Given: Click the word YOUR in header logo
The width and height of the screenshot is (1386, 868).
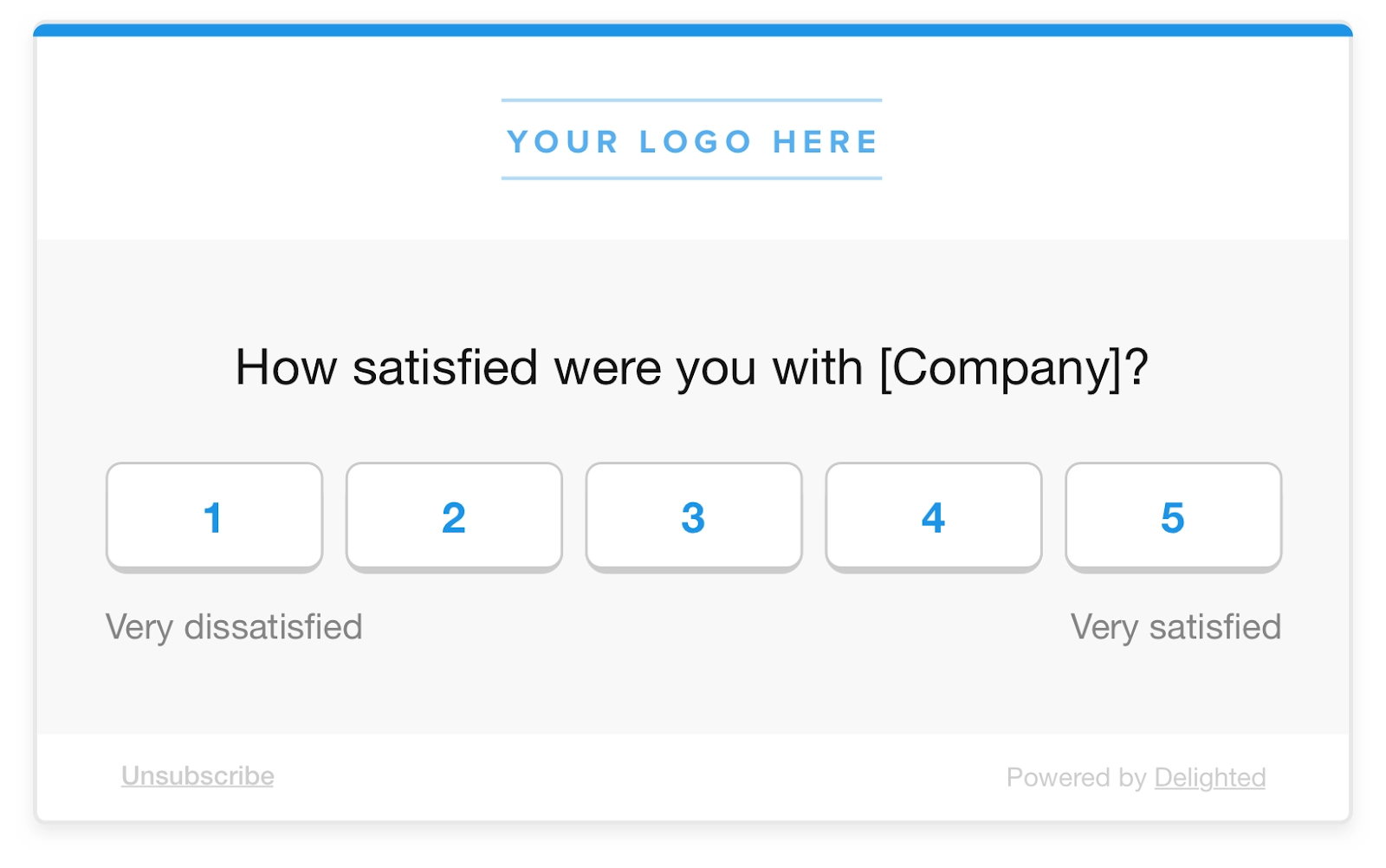Looking at the screenshot, I should pyautogui.click(x=563, y=141).
